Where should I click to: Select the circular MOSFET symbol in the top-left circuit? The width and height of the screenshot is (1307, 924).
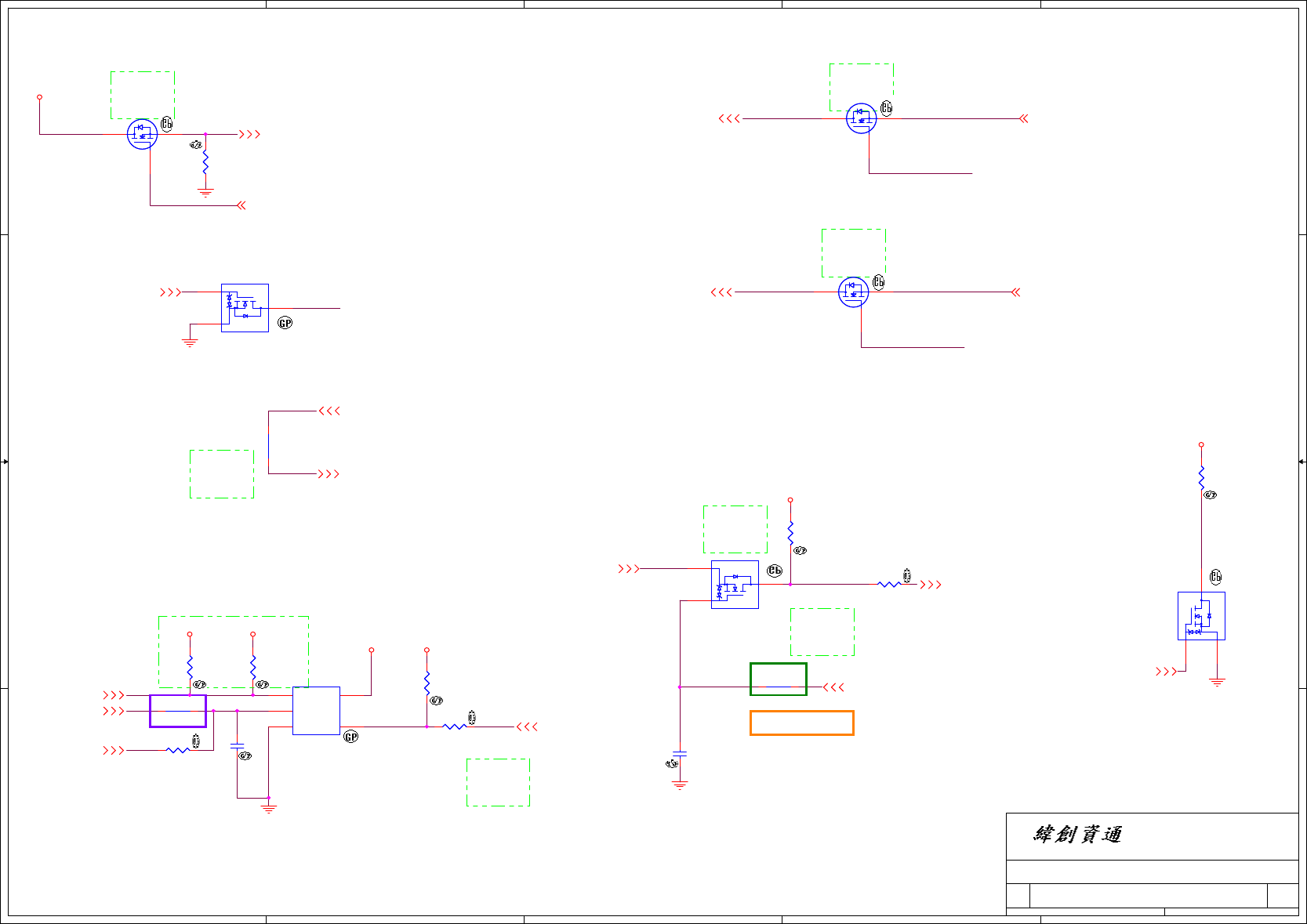point(143,134)
